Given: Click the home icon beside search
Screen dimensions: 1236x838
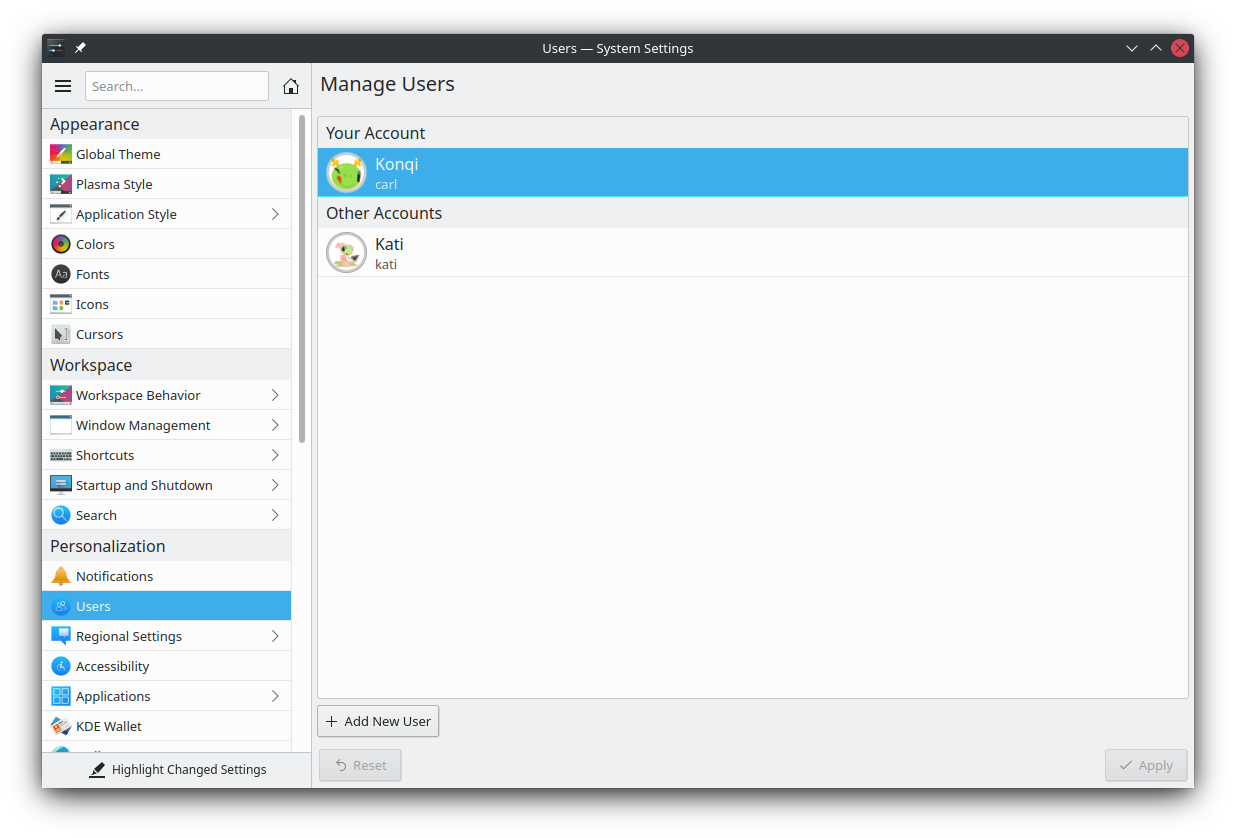Looking at the screenshot, I should point(291,86).
